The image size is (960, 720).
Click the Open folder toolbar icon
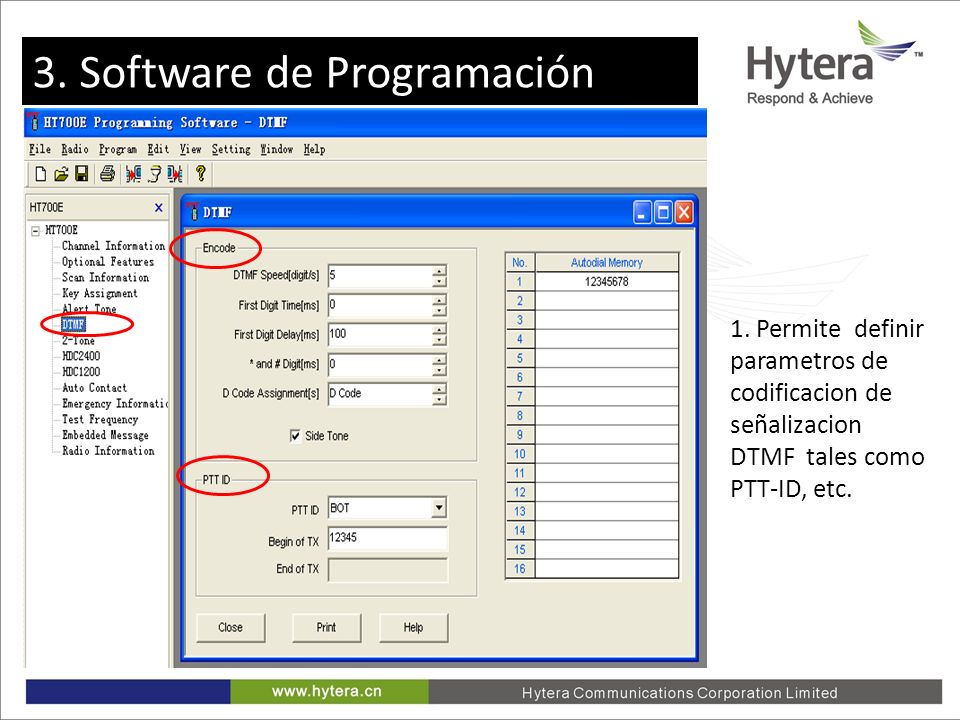click(61, 174)
